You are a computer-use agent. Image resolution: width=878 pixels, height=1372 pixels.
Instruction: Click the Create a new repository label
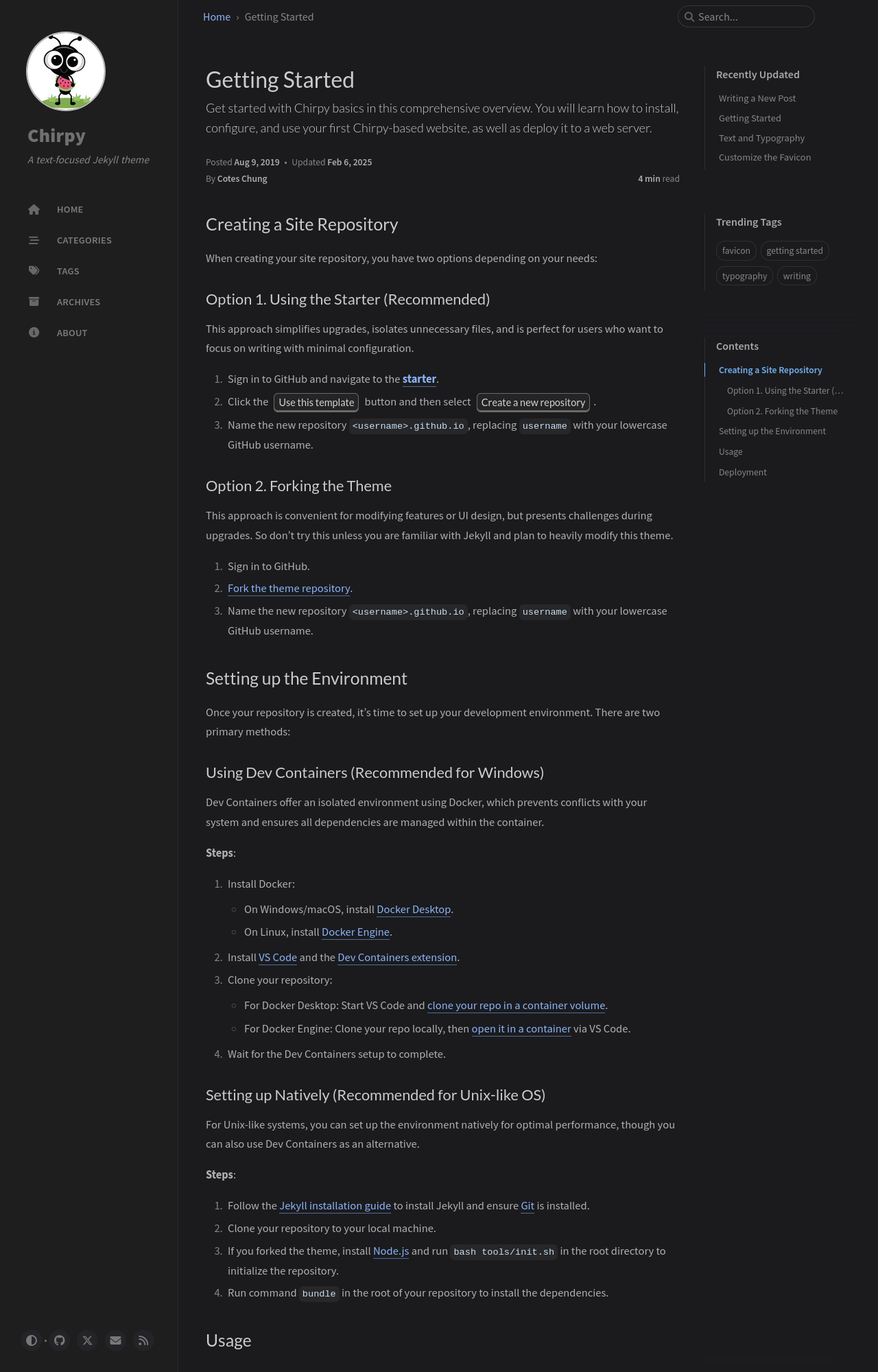tap(533, 403)
